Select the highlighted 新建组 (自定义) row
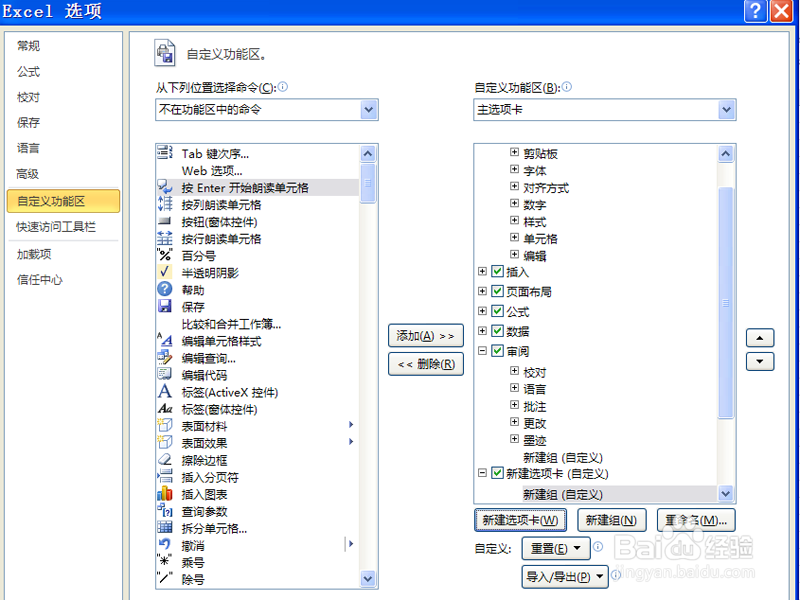This screenshot has height=600, width=800. 619,494
